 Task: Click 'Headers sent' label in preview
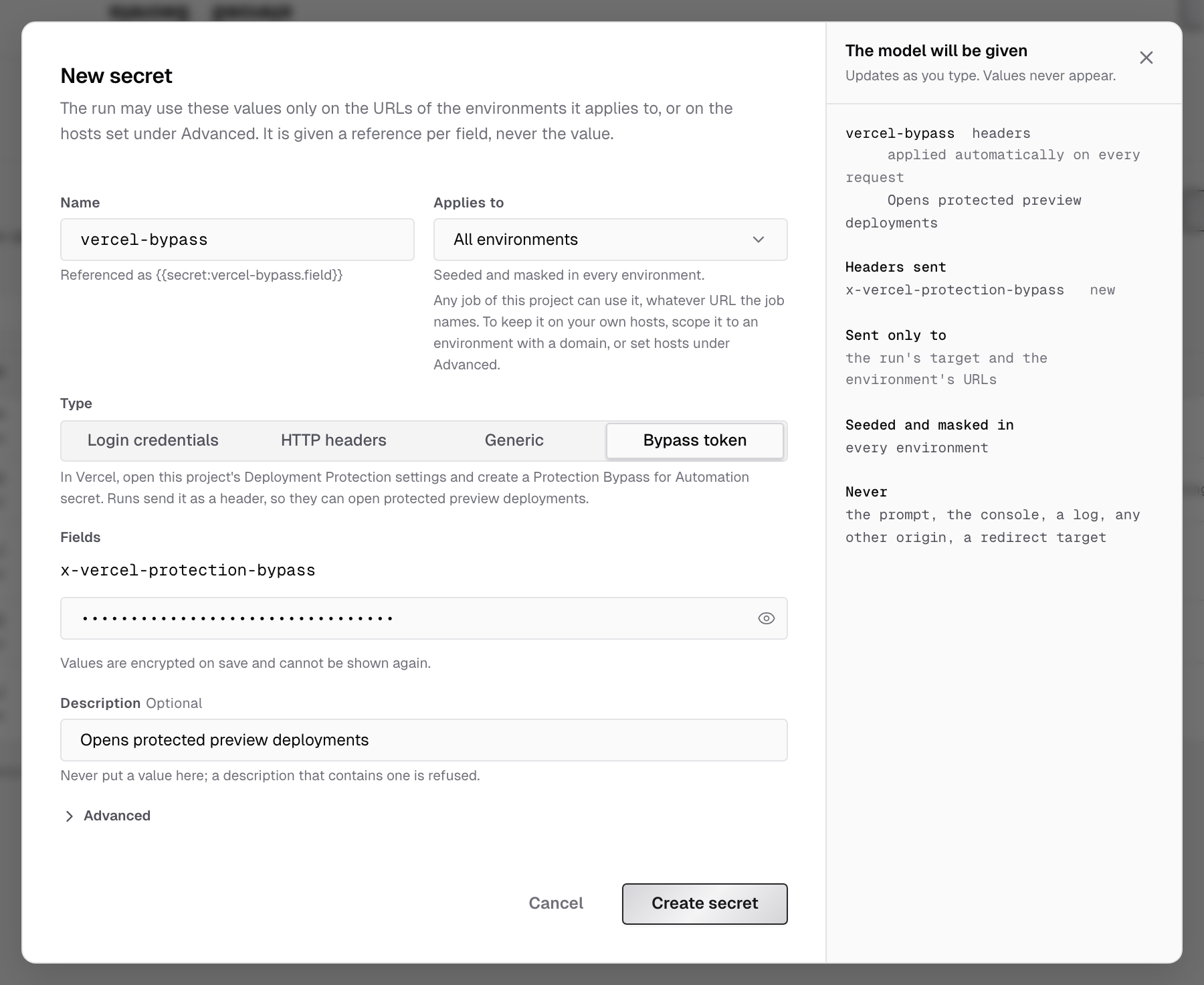coord(896,267)
